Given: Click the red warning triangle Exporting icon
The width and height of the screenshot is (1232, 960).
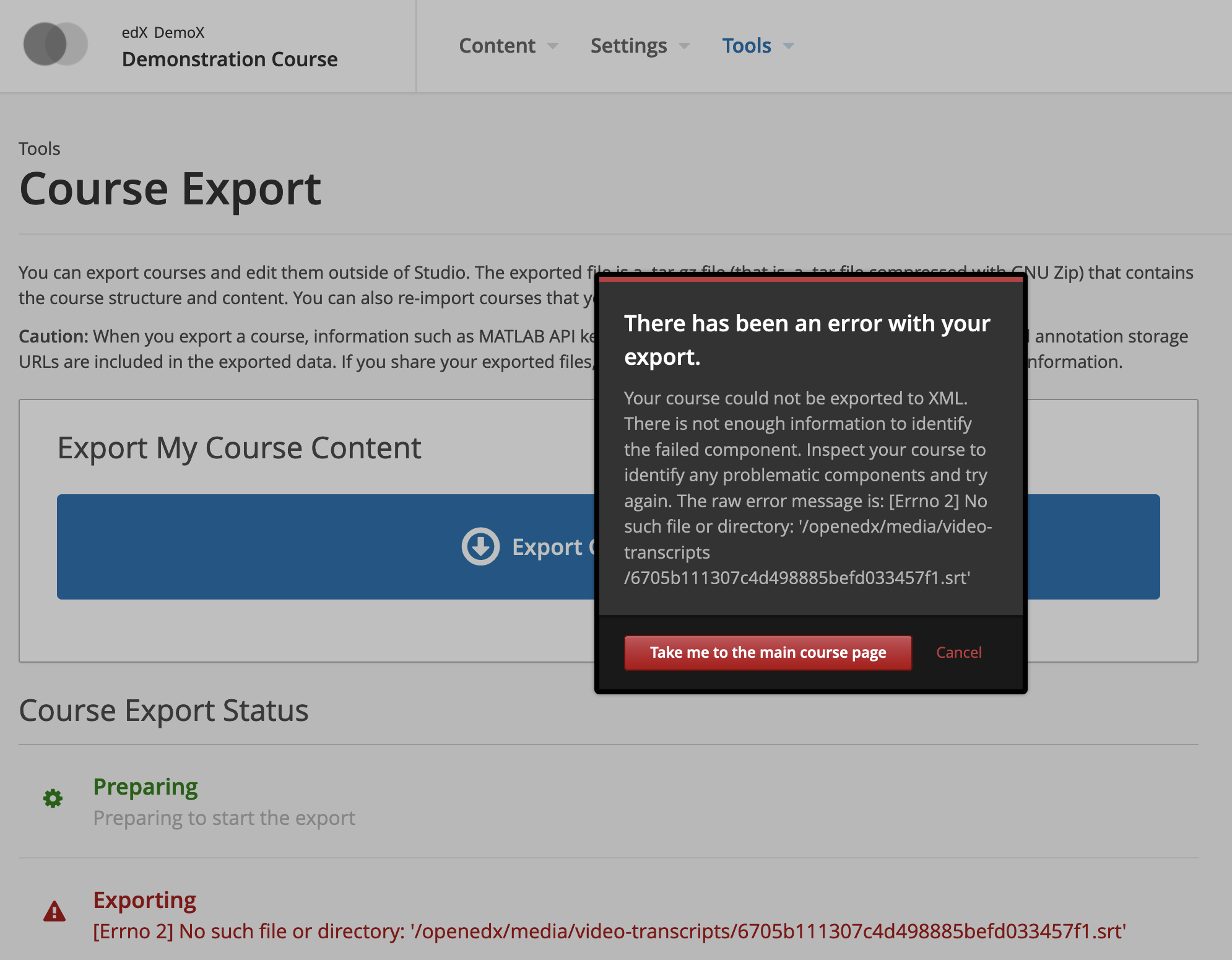Looking at the screenshot, I should [x=54, y=912].
